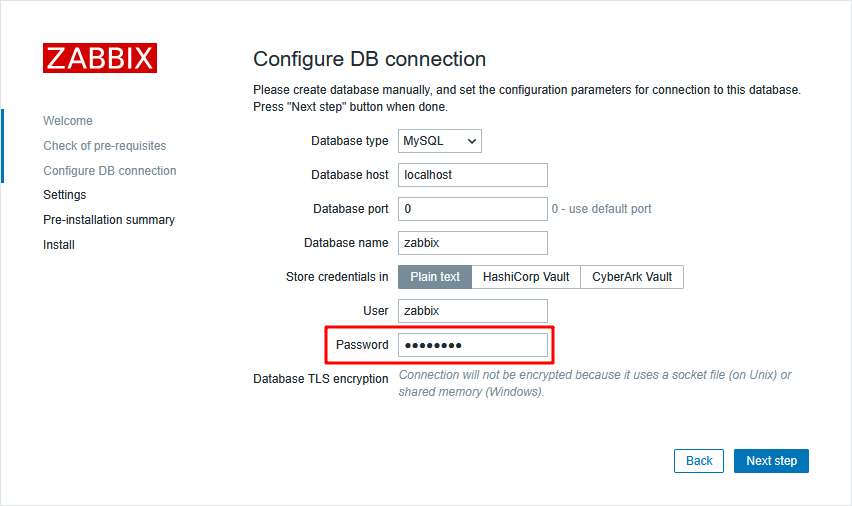The width and height of the screenshot is (852, 506).
Task: Select Check of pre-requisites step
Action: point(105,146)
